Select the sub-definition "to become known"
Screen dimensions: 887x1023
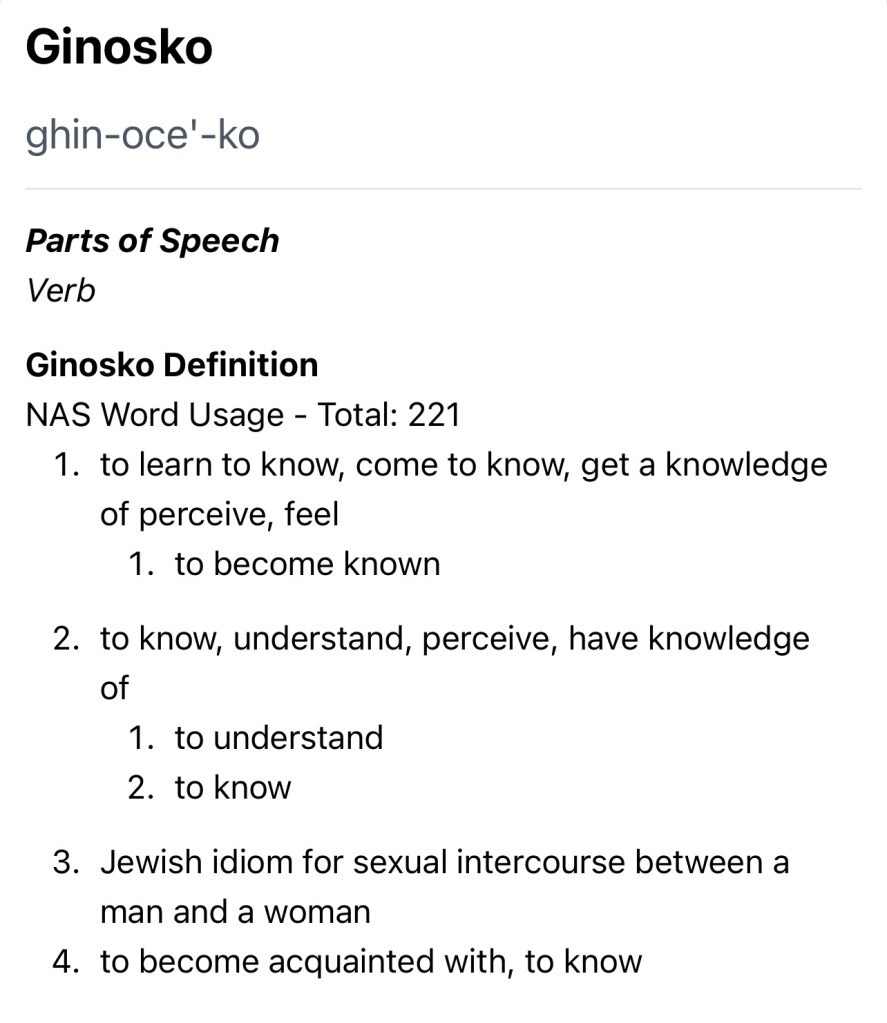click(x=307, y=564)
